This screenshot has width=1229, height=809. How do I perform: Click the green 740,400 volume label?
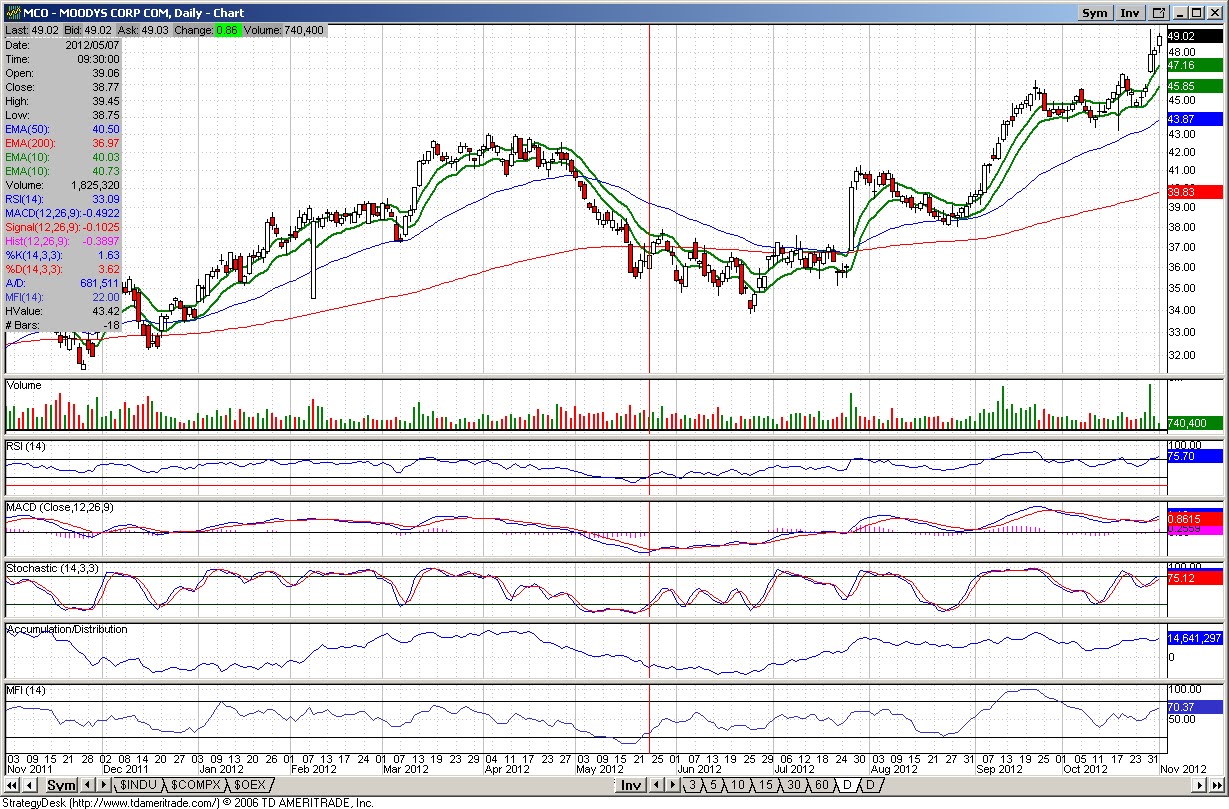click(1194, 423)
